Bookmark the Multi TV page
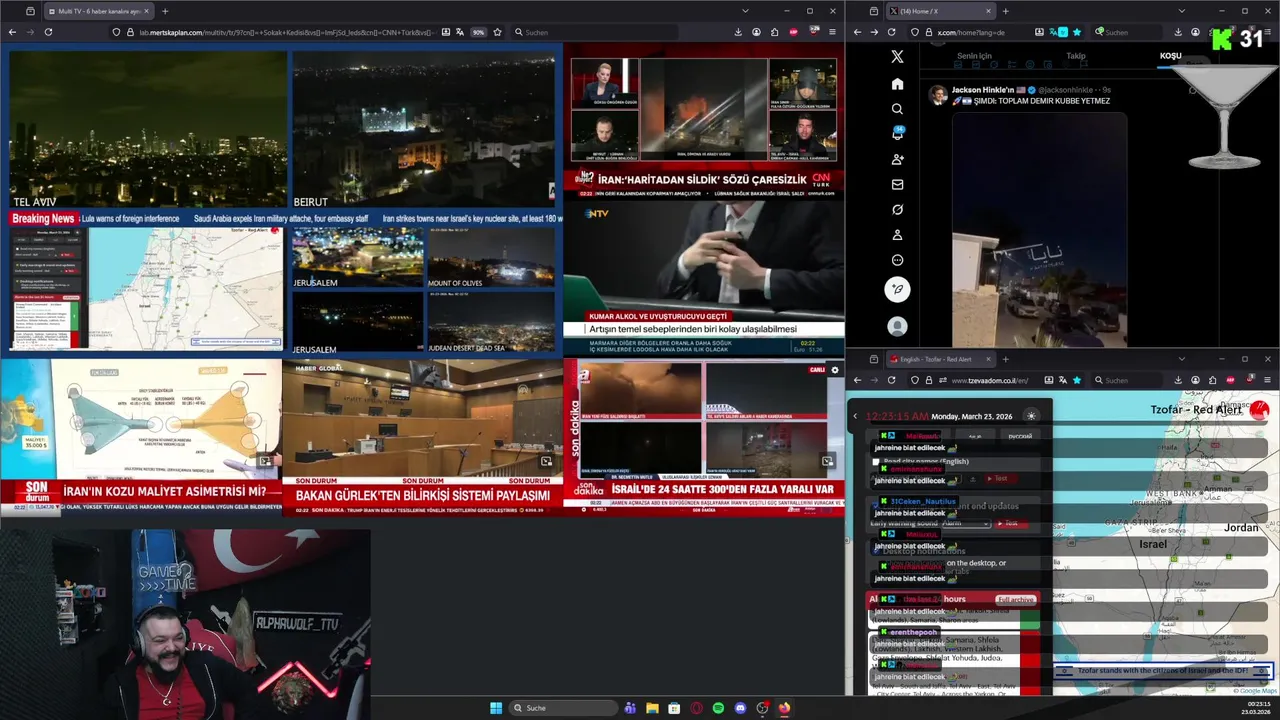This screenshot has width=1280, height=720. 497,32
